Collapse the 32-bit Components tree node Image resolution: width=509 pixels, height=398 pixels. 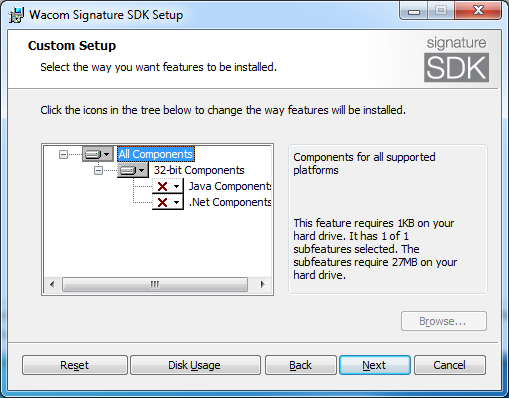98,170
